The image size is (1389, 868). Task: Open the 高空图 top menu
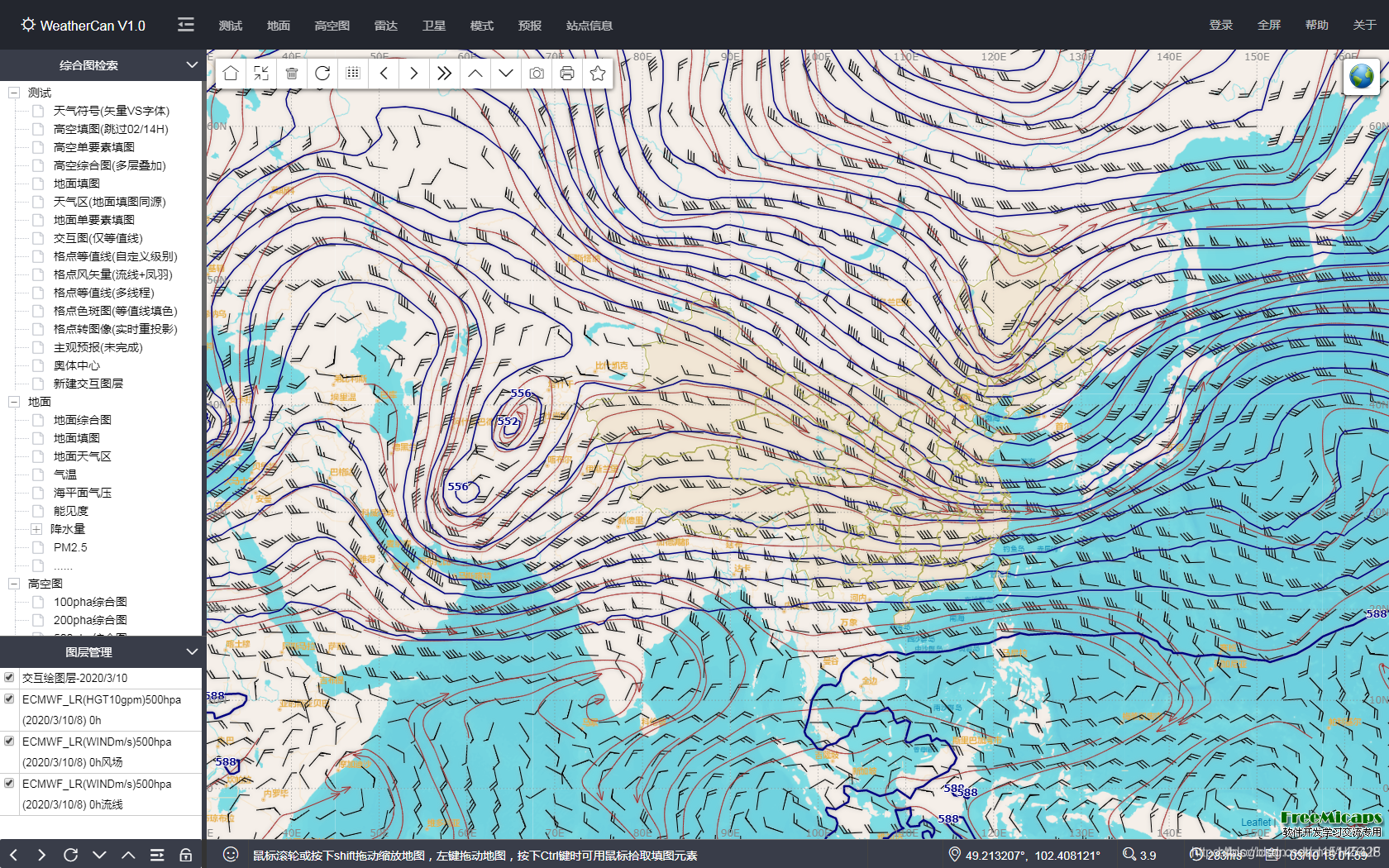332,26
